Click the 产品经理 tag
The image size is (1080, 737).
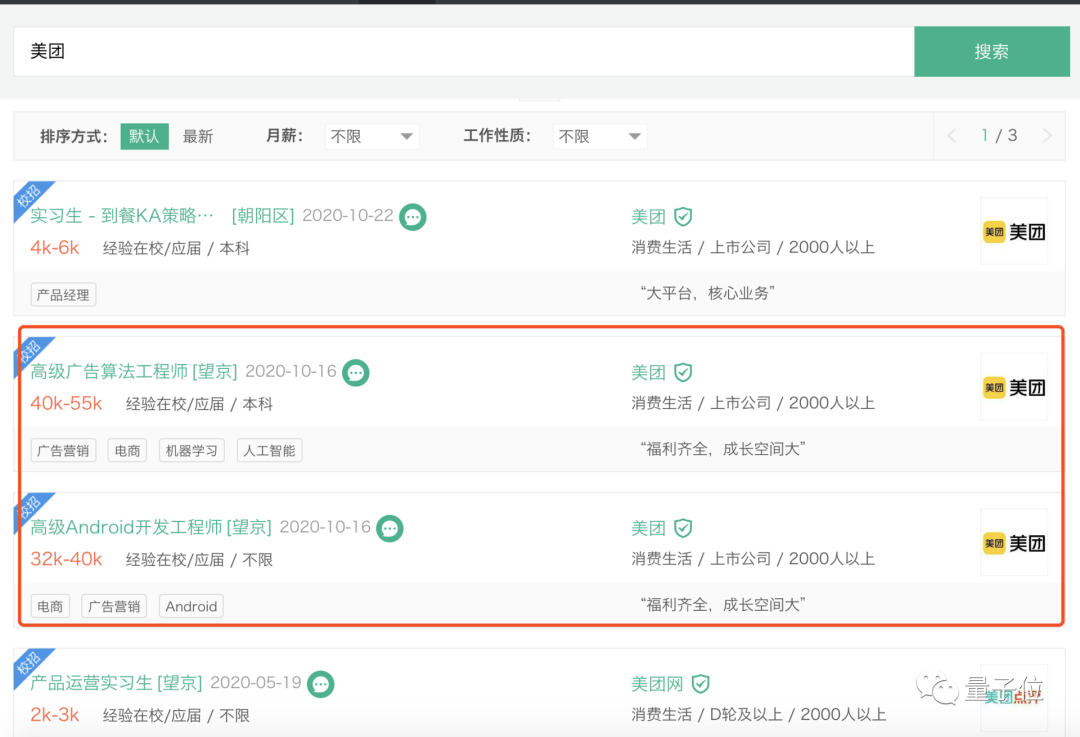pos(63,295)
